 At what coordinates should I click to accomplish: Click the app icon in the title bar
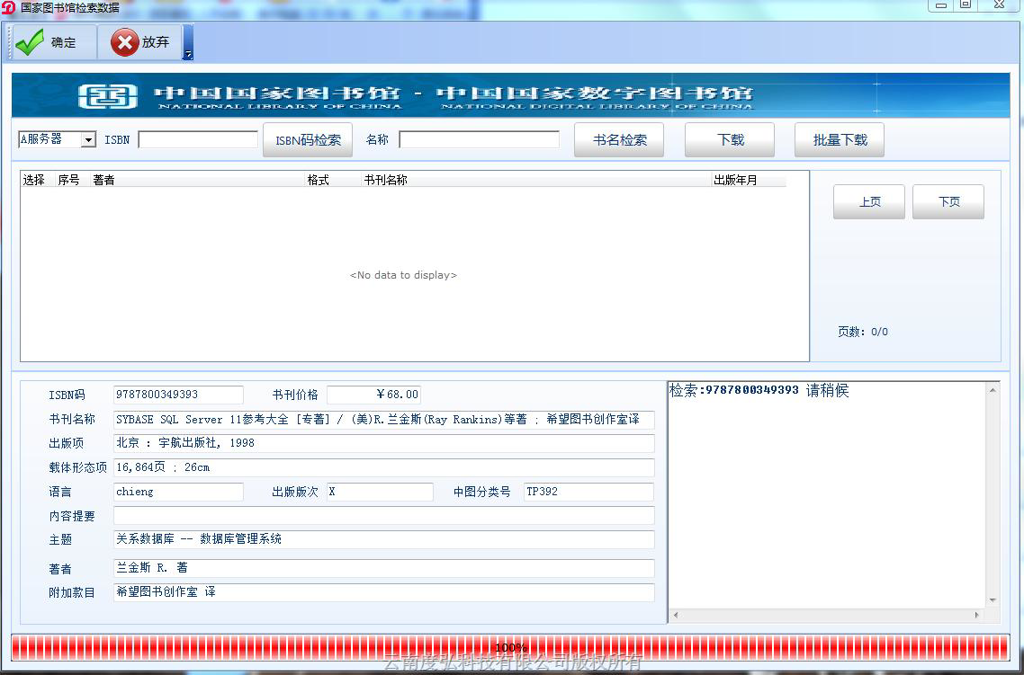(x=8, y=7)
